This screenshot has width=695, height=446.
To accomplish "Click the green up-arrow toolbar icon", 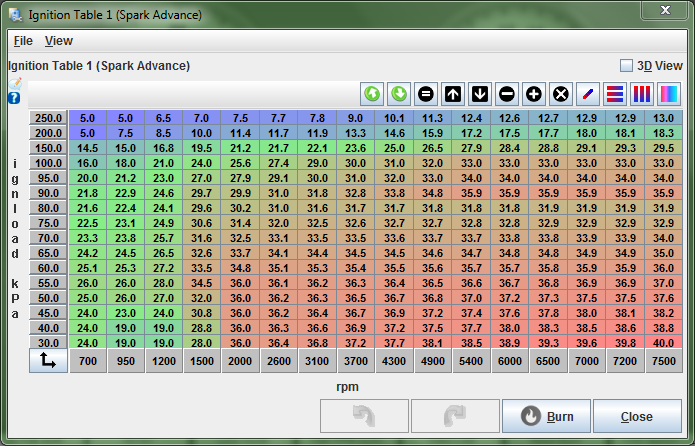I will tap(372, 94).
